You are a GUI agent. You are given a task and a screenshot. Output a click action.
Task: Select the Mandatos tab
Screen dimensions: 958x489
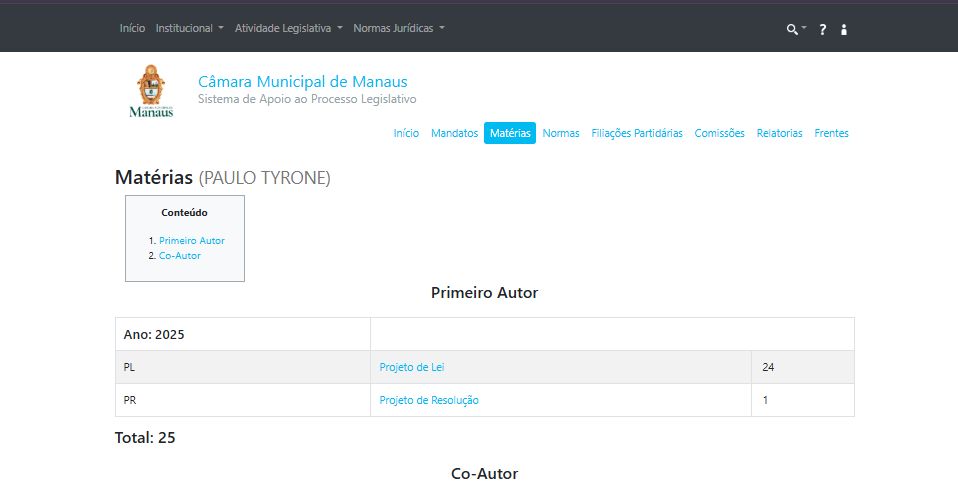click(x=454, y=133)
